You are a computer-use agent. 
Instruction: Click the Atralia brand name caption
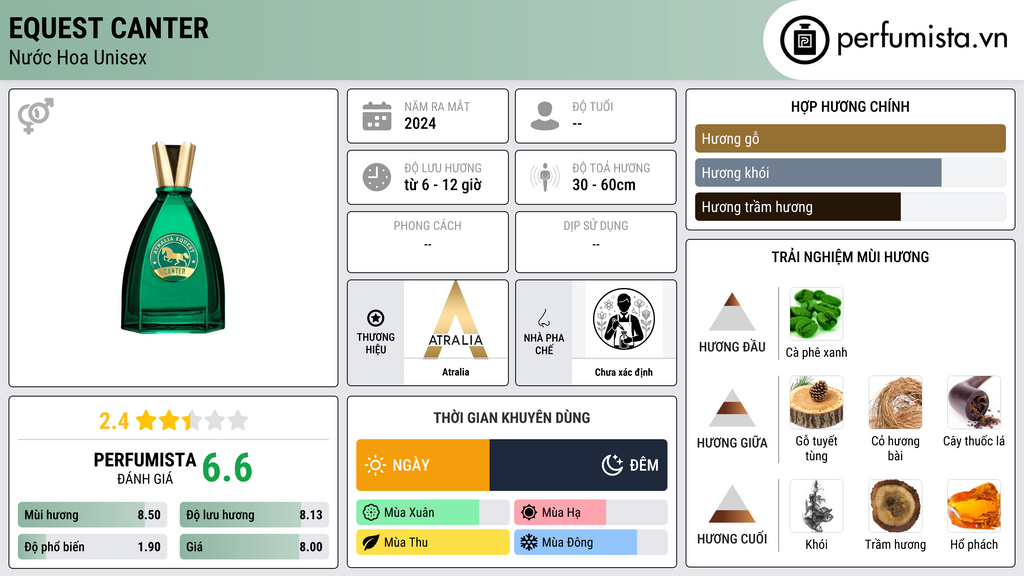[456, 372]
